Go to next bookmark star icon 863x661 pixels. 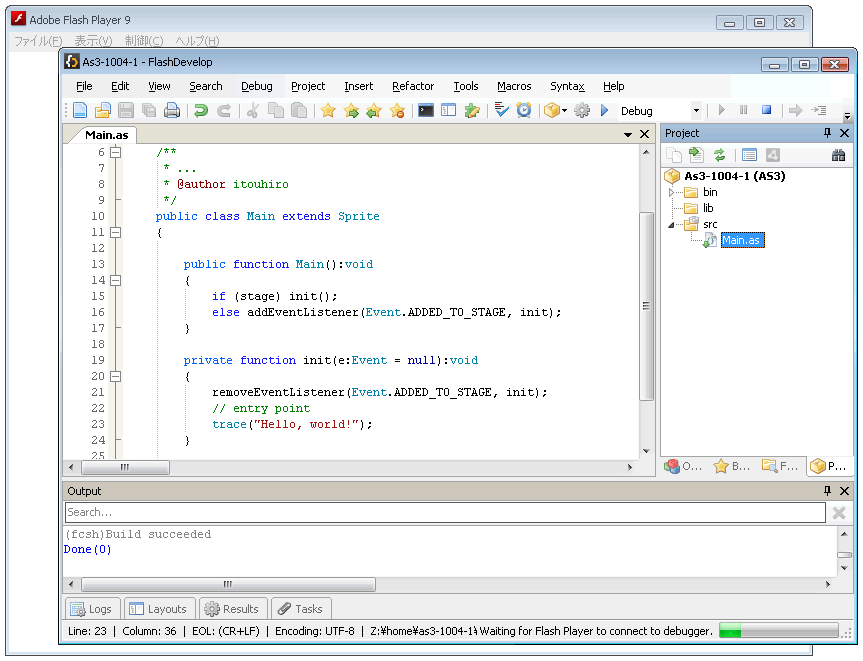point(351,111)
